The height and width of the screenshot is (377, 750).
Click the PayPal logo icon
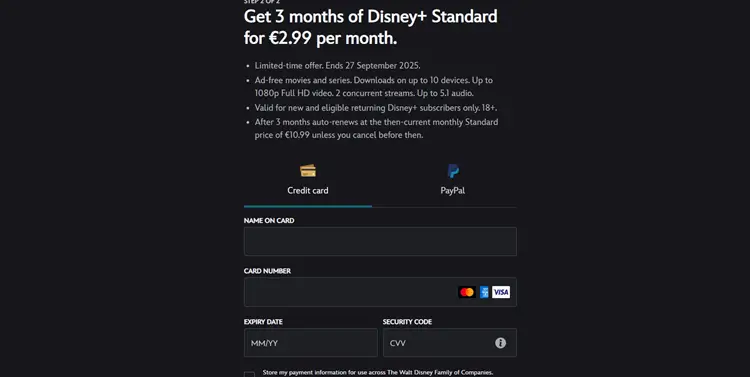[x=453, y=171]
